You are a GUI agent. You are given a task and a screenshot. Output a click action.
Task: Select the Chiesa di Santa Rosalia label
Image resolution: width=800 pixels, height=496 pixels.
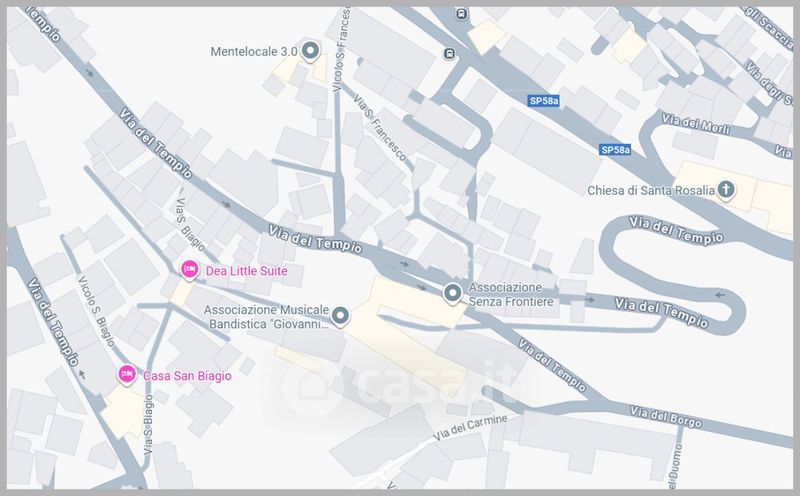pos(651,191)
